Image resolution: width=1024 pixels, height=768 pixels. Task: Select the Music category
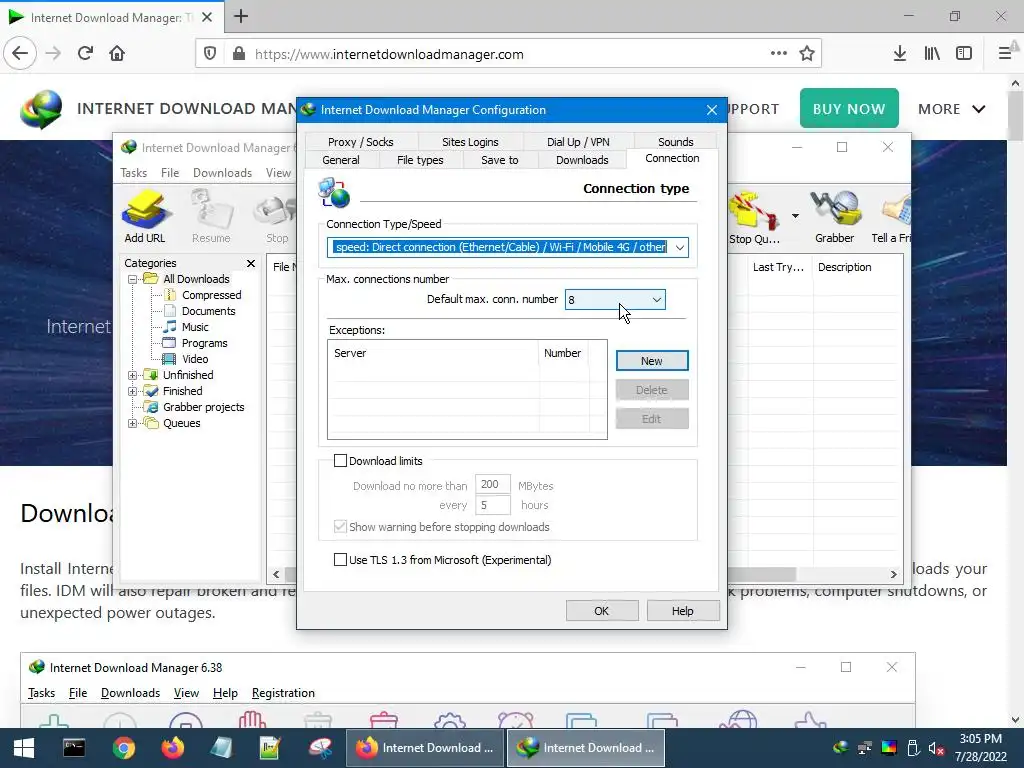click(195, 327)
